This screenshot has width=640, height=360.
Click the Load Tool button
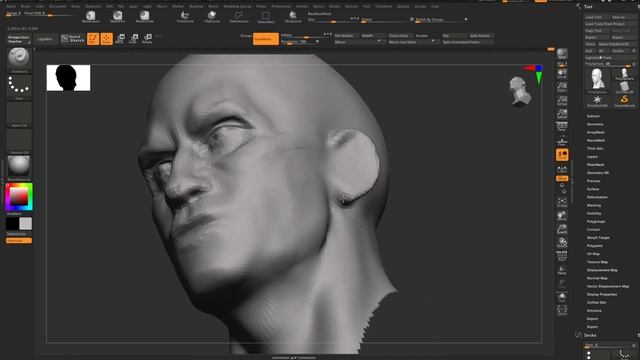point(597,17)
